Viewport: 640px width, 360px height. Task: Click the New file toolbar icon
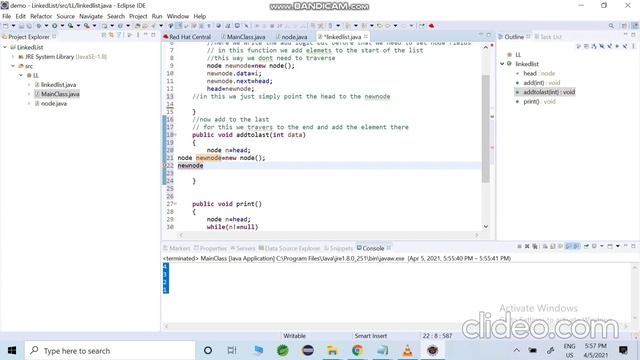tap(6, 26)
